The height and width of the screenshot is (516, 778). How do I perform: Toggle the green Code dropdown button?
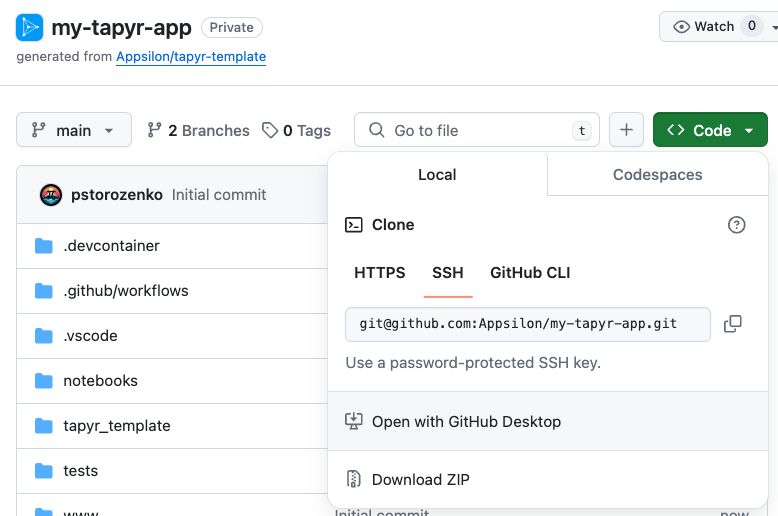710,130
